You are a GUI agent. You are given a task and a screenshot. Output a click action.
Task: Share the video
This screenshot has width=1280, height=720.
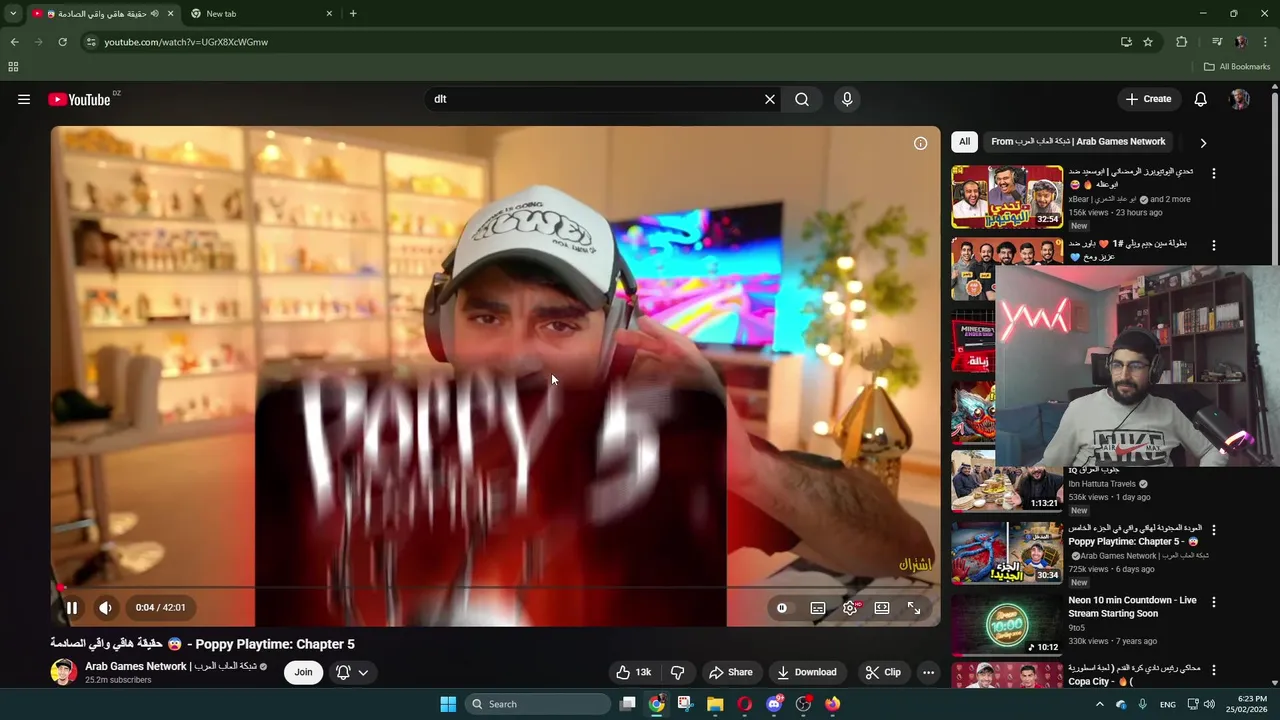(x=730, y=672)
